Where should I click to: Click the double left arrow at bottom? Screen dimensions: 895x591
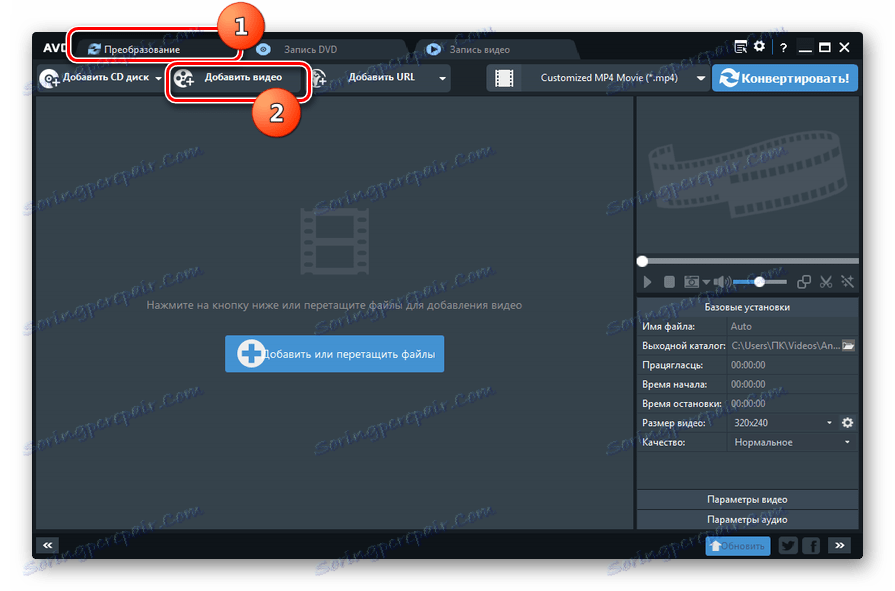point(47,545)
